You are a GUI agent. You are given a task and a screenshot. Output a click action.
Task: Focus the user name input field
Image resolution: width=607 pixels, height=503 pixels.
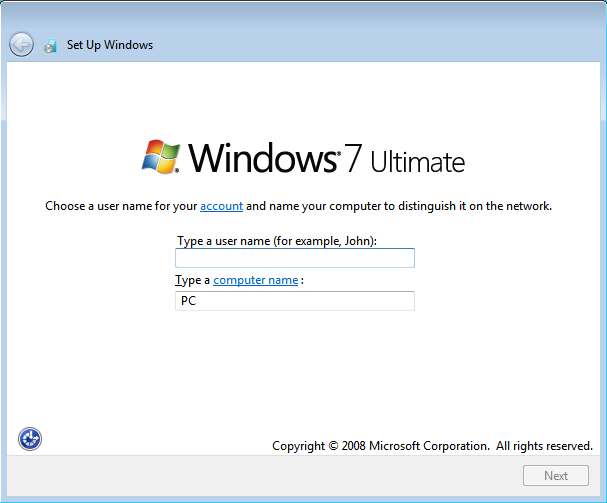click(x=295, y=258)
